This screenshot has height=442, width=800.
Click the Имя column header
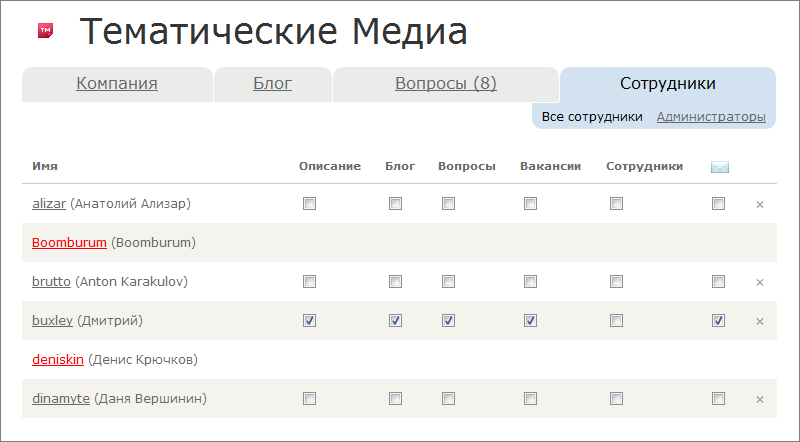tap(45, 166)
